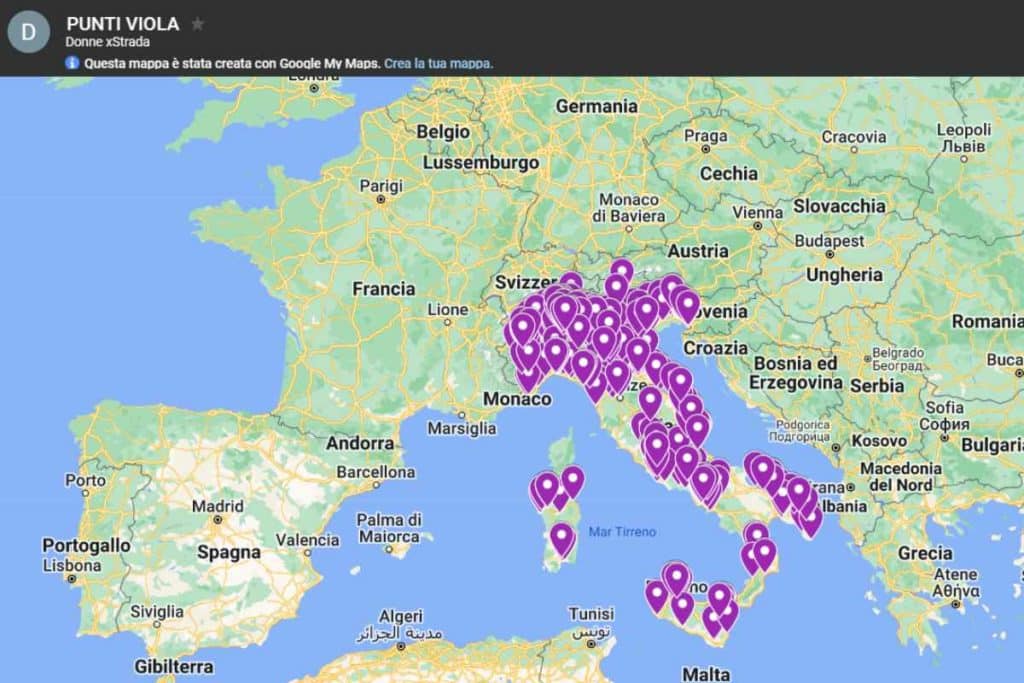
Task: Click the 'Lisbona' city label
Action: [x=72, y=565]
